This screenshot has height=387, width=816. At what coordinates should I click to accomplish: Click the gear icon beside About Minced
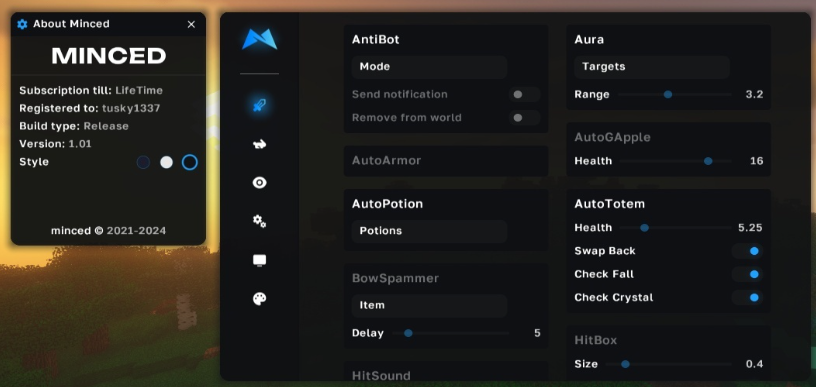click(x=22, y=24)
